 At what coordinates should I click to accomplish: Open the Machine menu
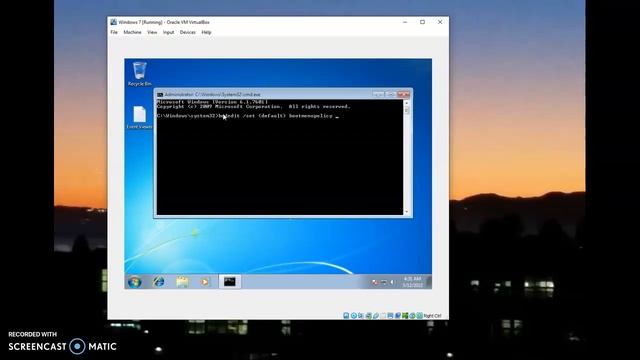[x=132, y=32]
